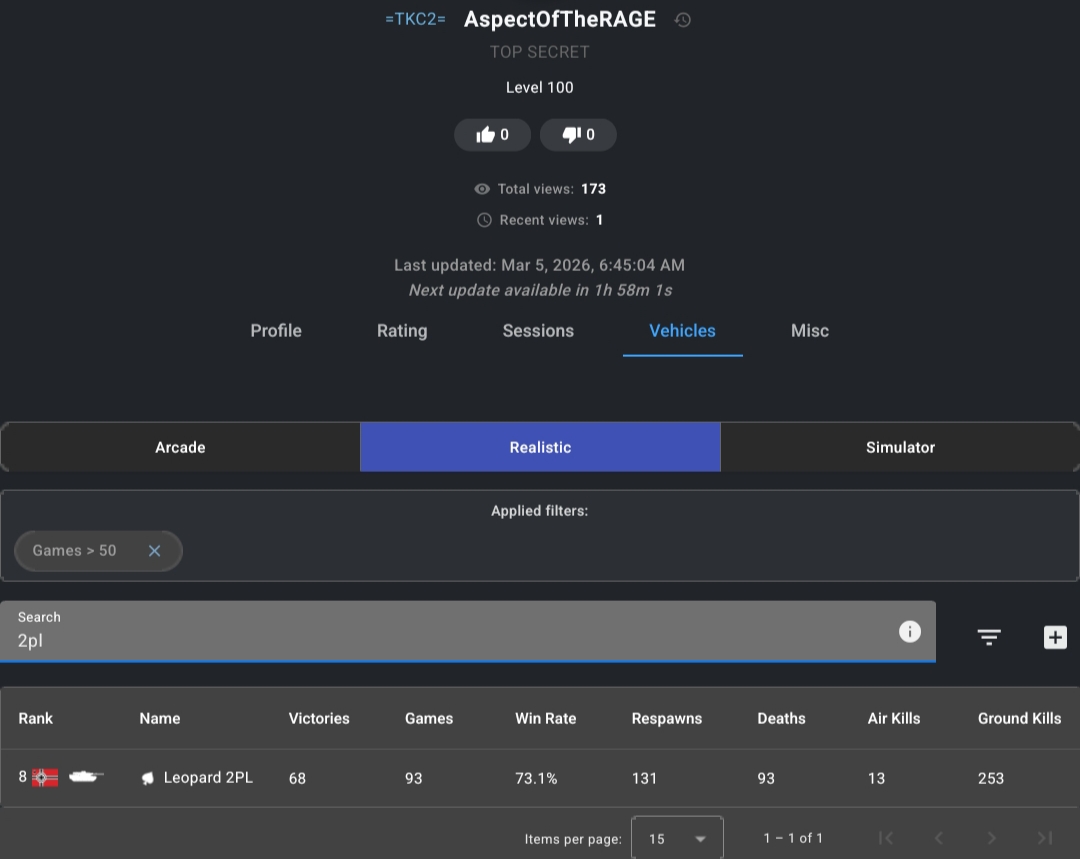Click the thumbs up like button

[492, 135]
